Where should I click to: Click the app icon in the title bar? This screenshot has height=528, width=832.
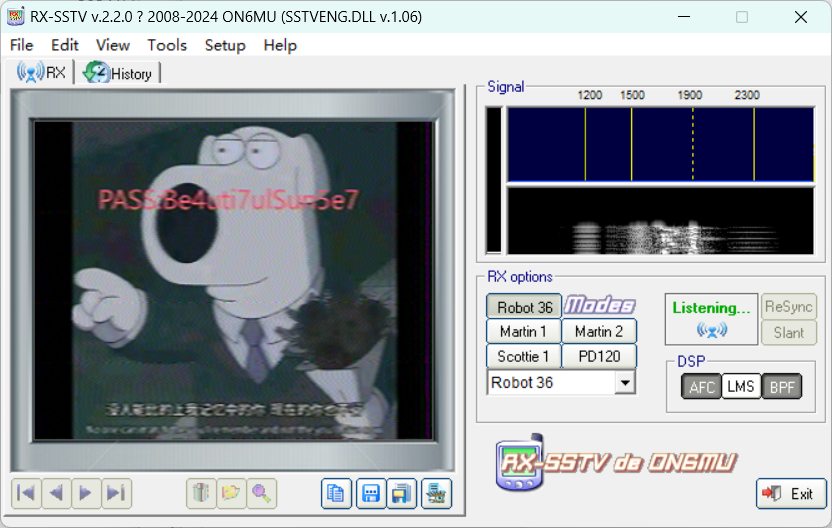(x=16, y=16)
